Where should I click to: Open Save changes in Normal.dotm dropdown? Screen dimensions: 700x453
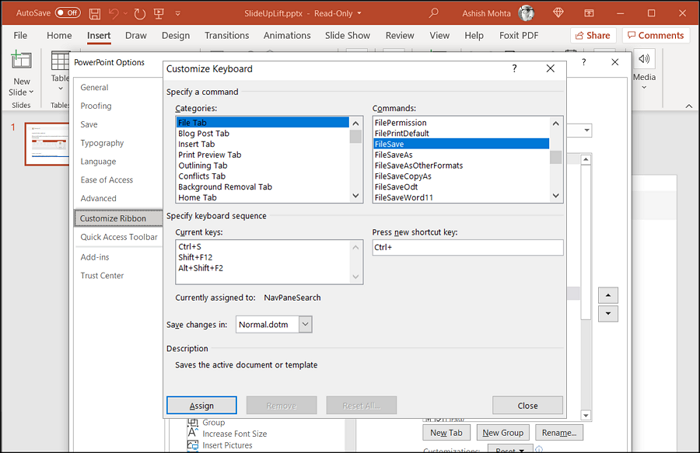point(305,324)
